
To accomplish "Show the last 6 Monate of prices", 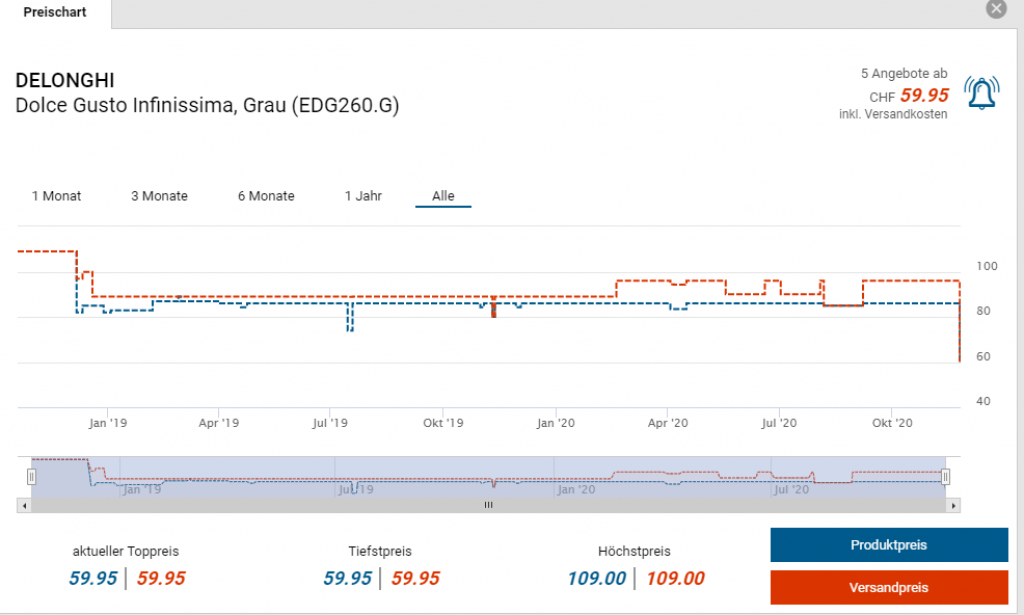I will pos(266,196).
